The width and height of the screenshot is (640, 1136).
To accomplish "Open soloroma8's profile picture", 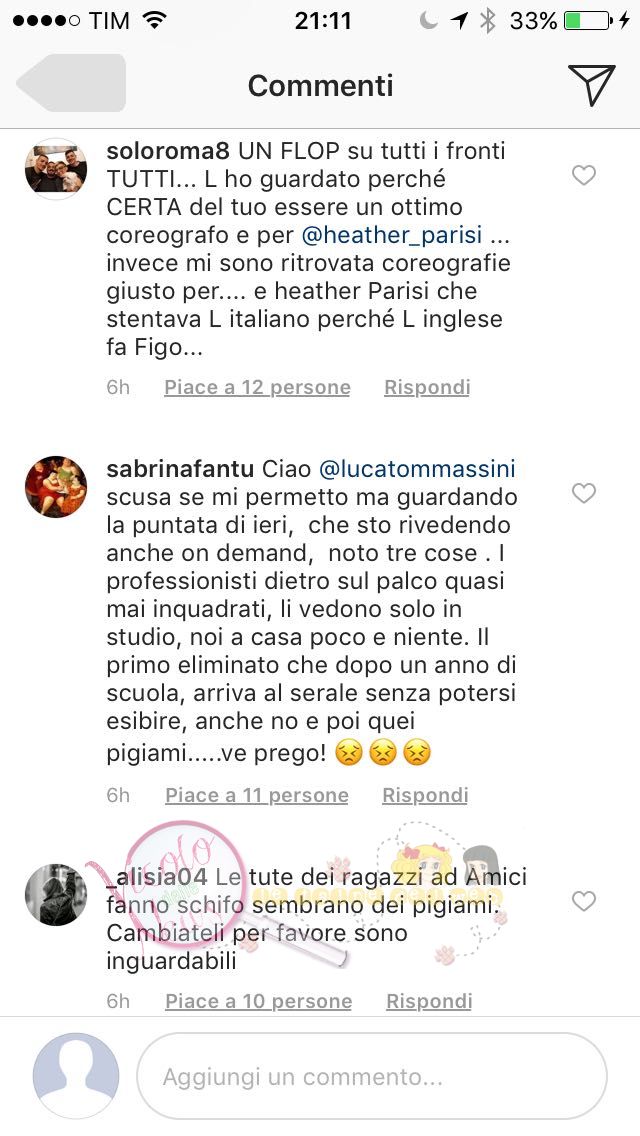I will point(56,169).
